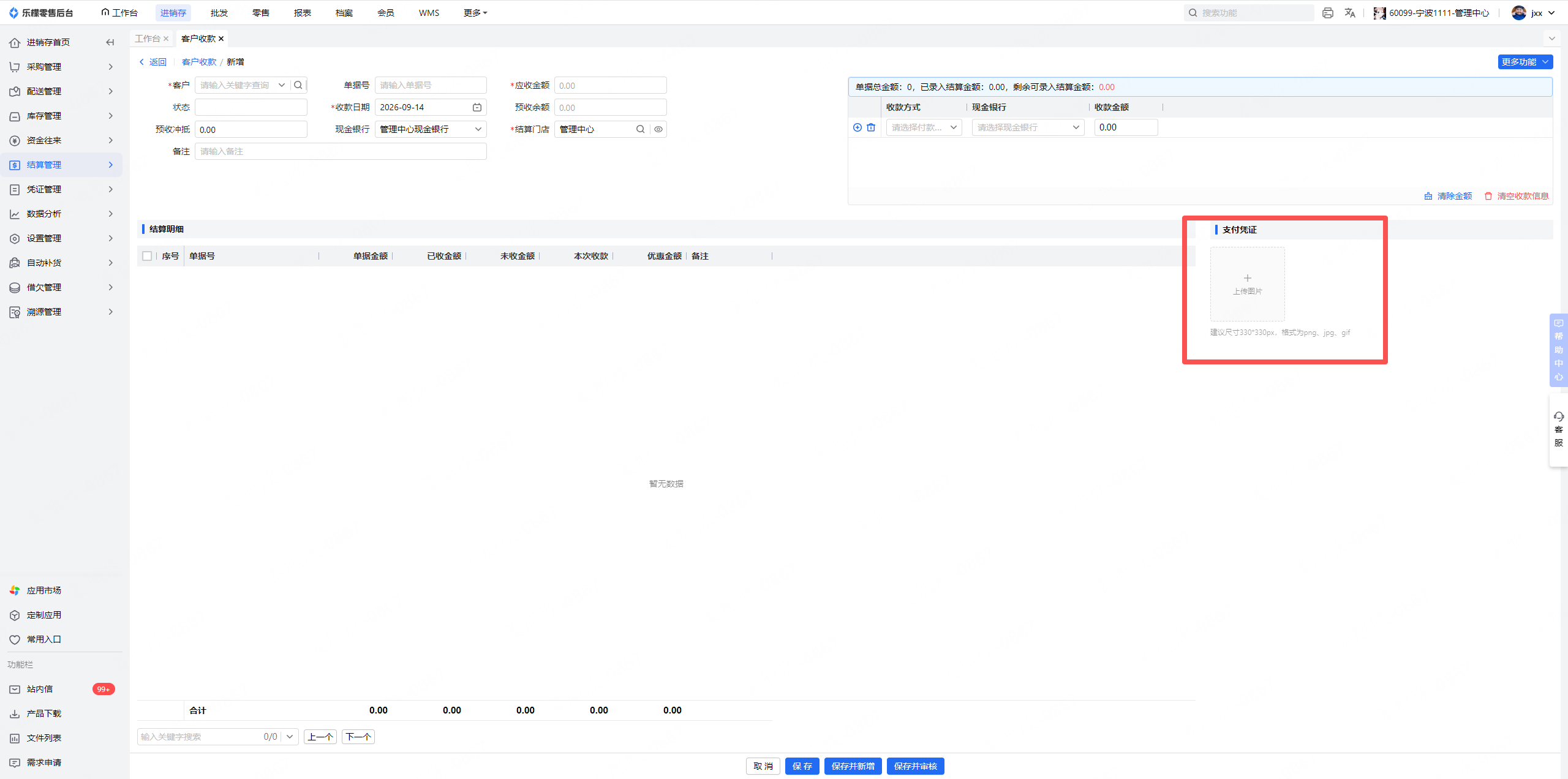The width and height of the screenshot is (1568, 779).
Task: Expand the 更多功能 dropdown button
Action: [1525, 62]
